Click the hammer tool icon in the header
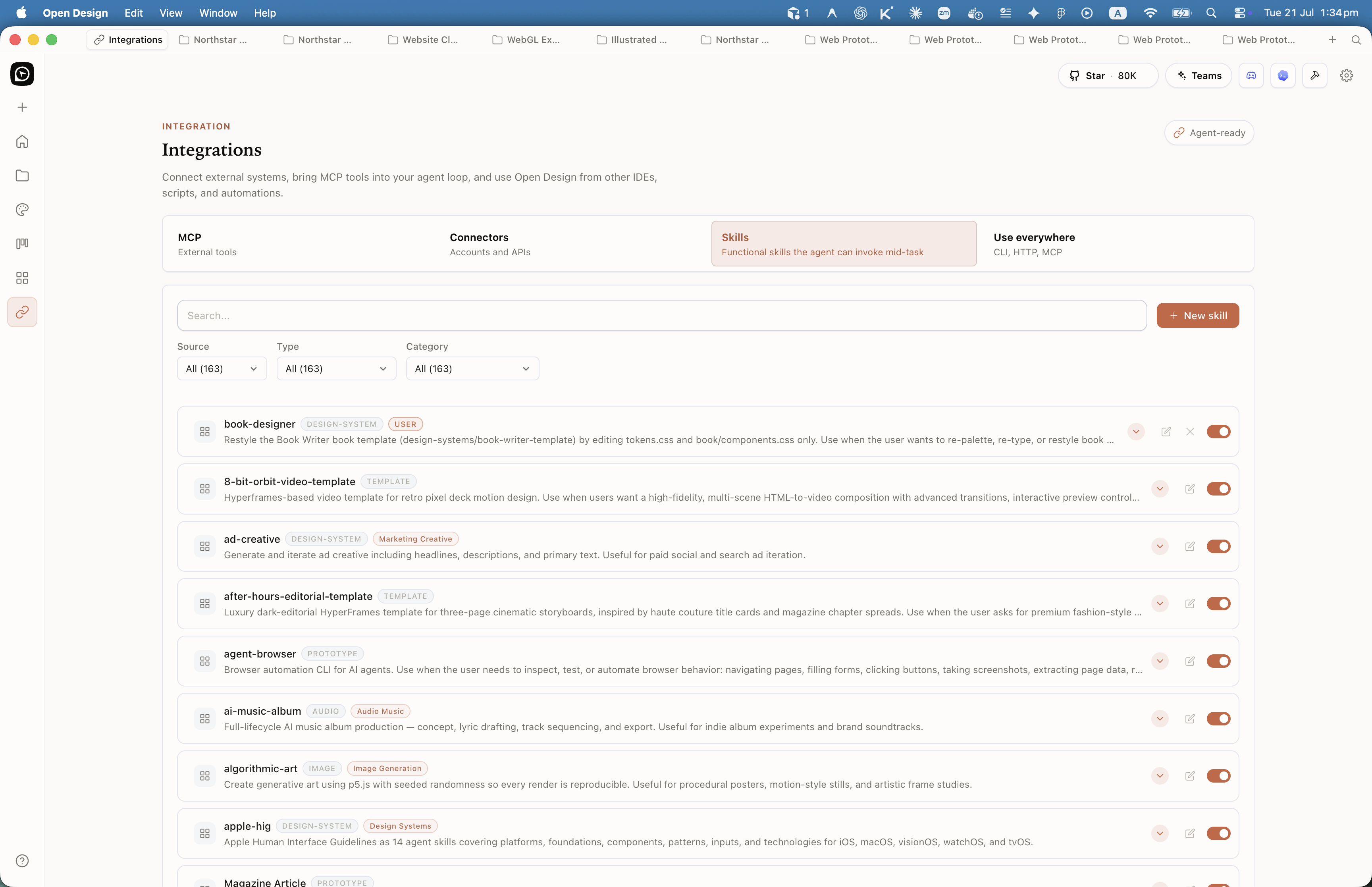Image resolution: width=1372 pixels, height=887 pixels. 1314,75
